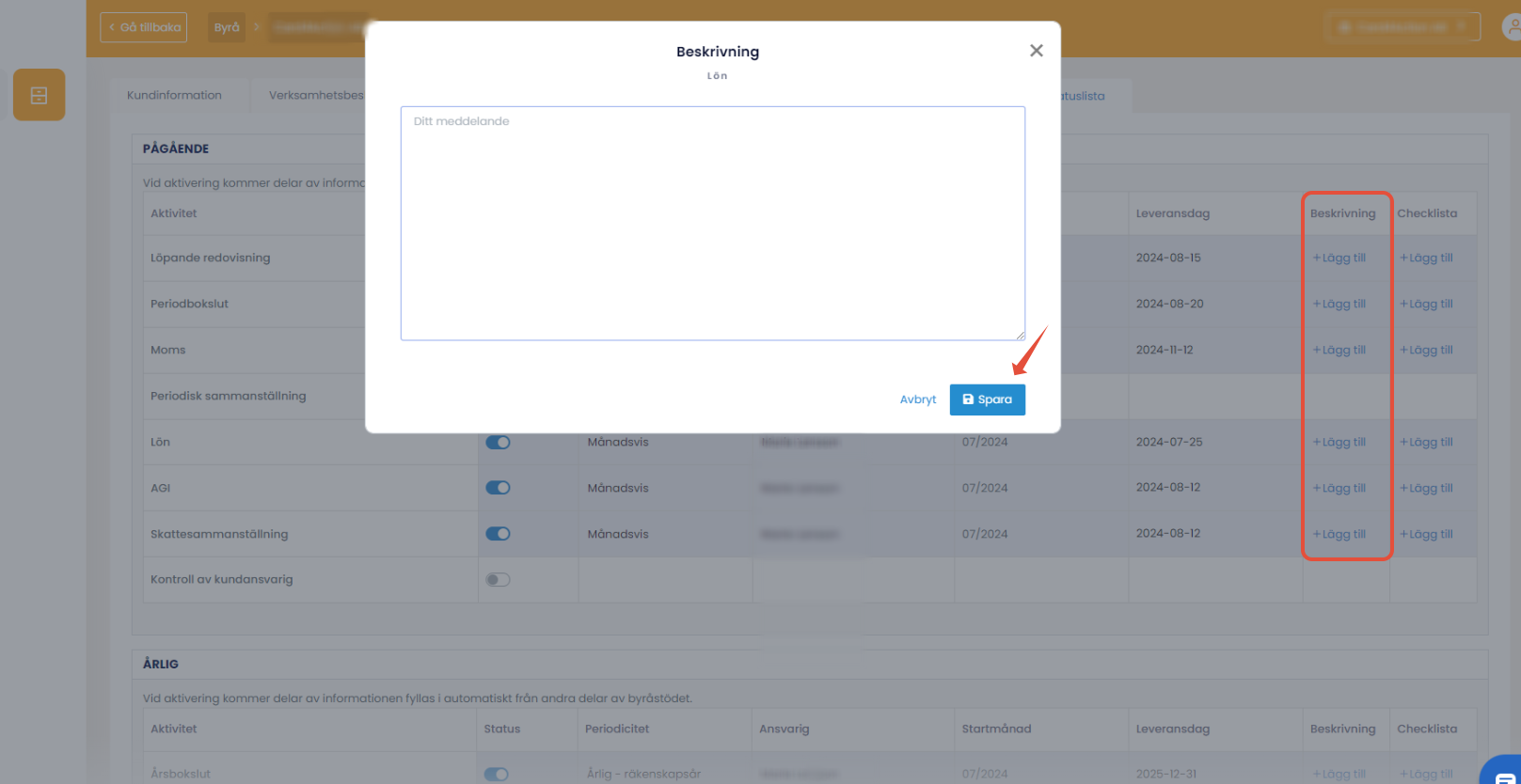Screen dimensions: 1521x784
Task: Toggle the AGI activity switch
Action: [498, 488]
